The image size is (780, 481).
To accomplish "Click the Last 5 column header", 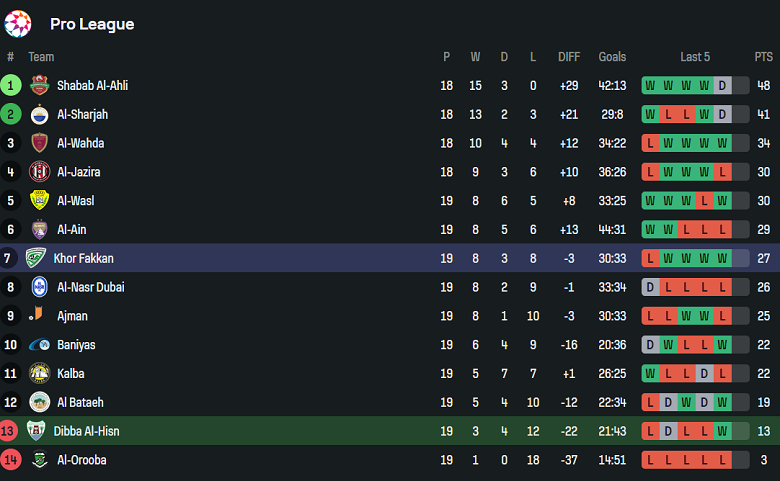I will (x=695, y=57).
